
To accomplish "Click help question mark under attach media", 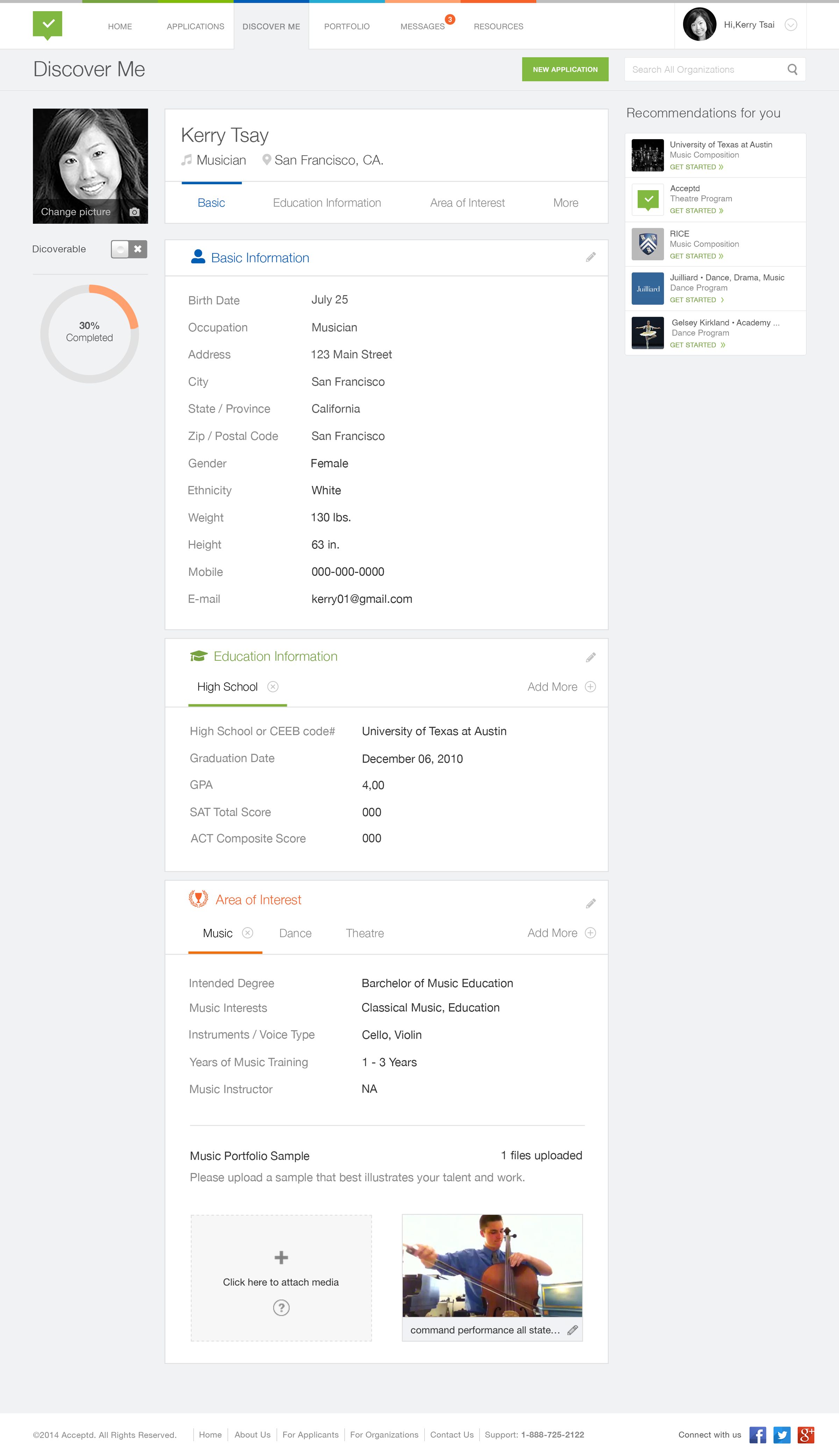I will pos(281,1308).
